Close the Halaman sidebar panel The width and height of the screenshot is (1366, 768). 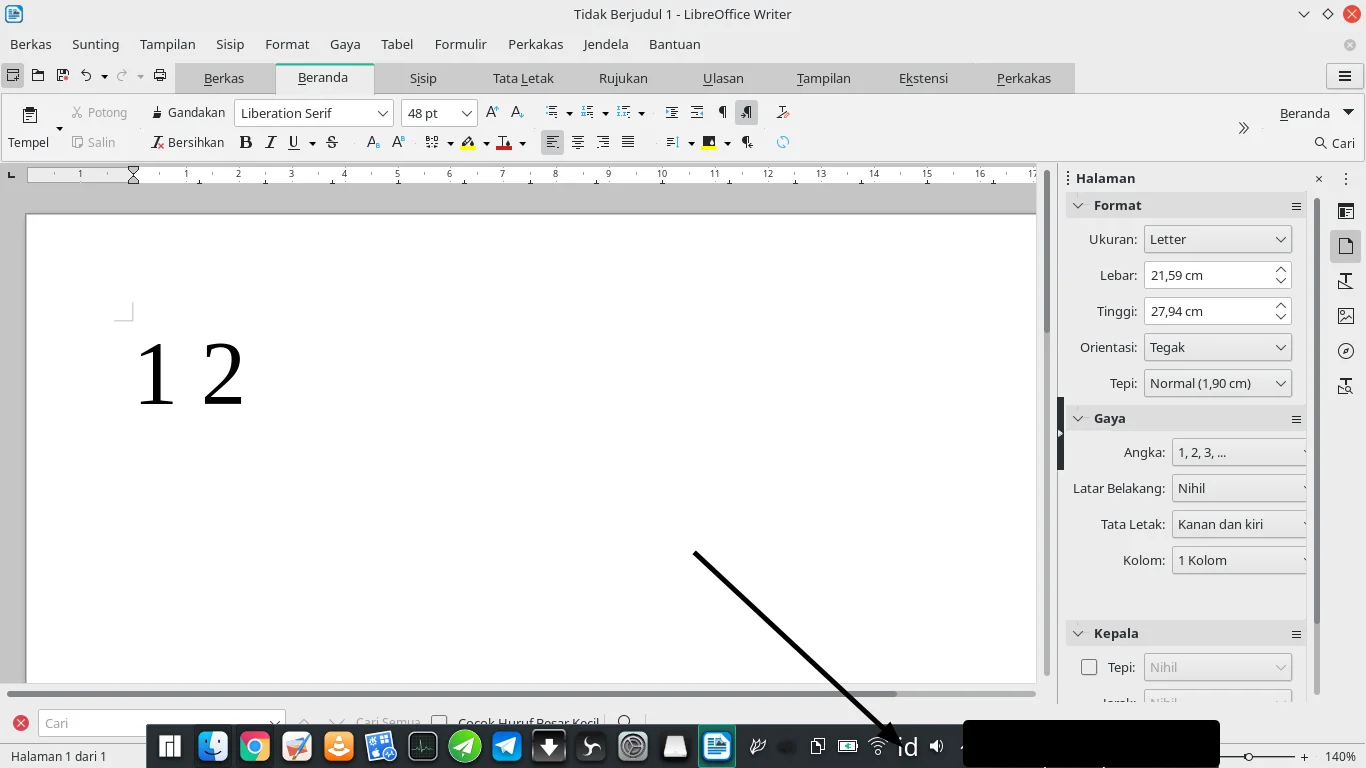click(1319, 179)
